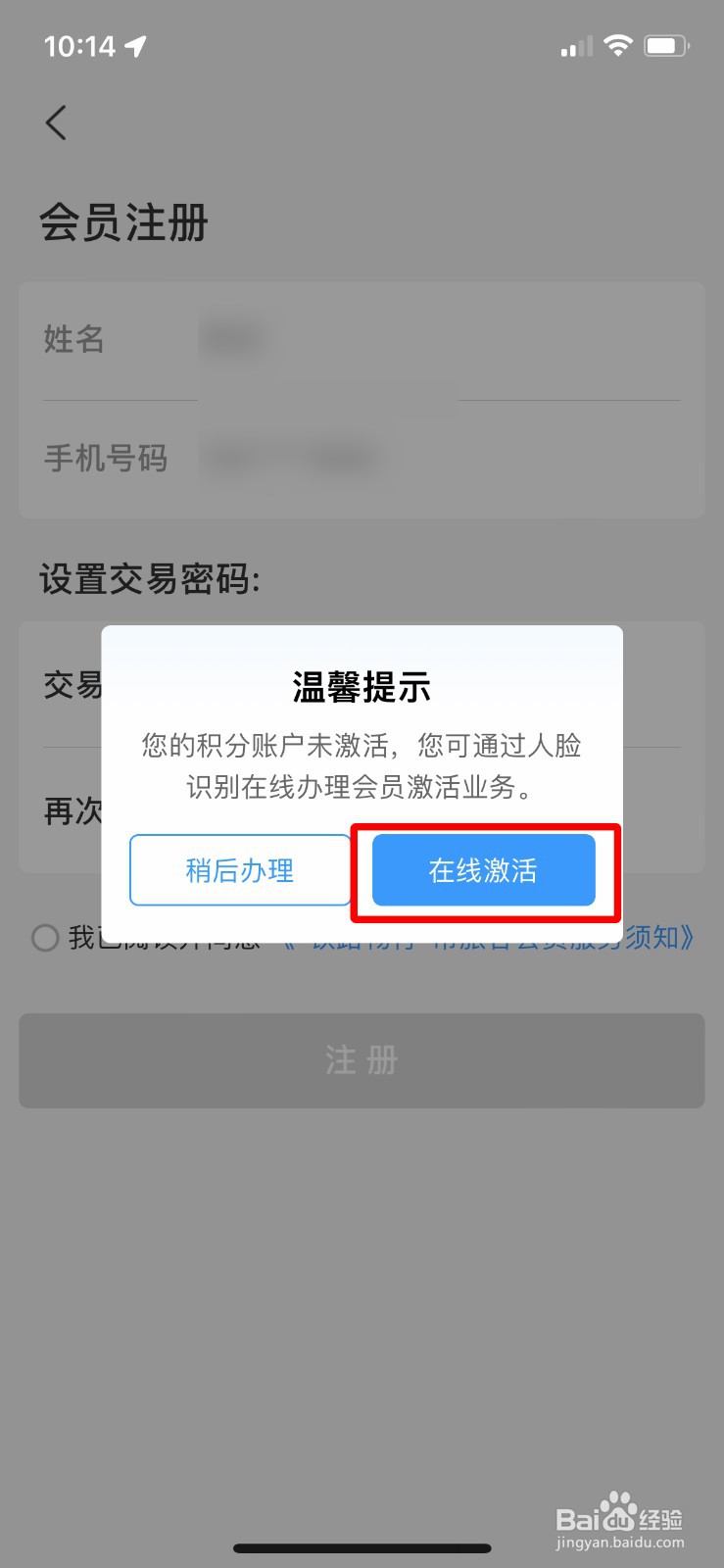Tap the 温馨提示 dialog title
Viewport: 724px width, 1568px height.
pyautogui.click(x=362, y=688)
